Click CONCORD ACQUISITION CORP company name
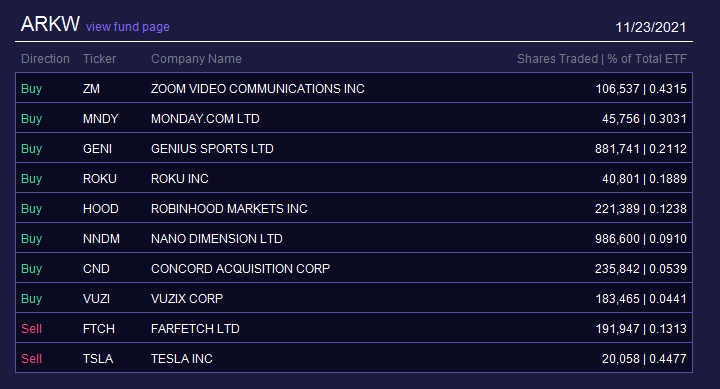720x389 pixels. pos(240,269)
